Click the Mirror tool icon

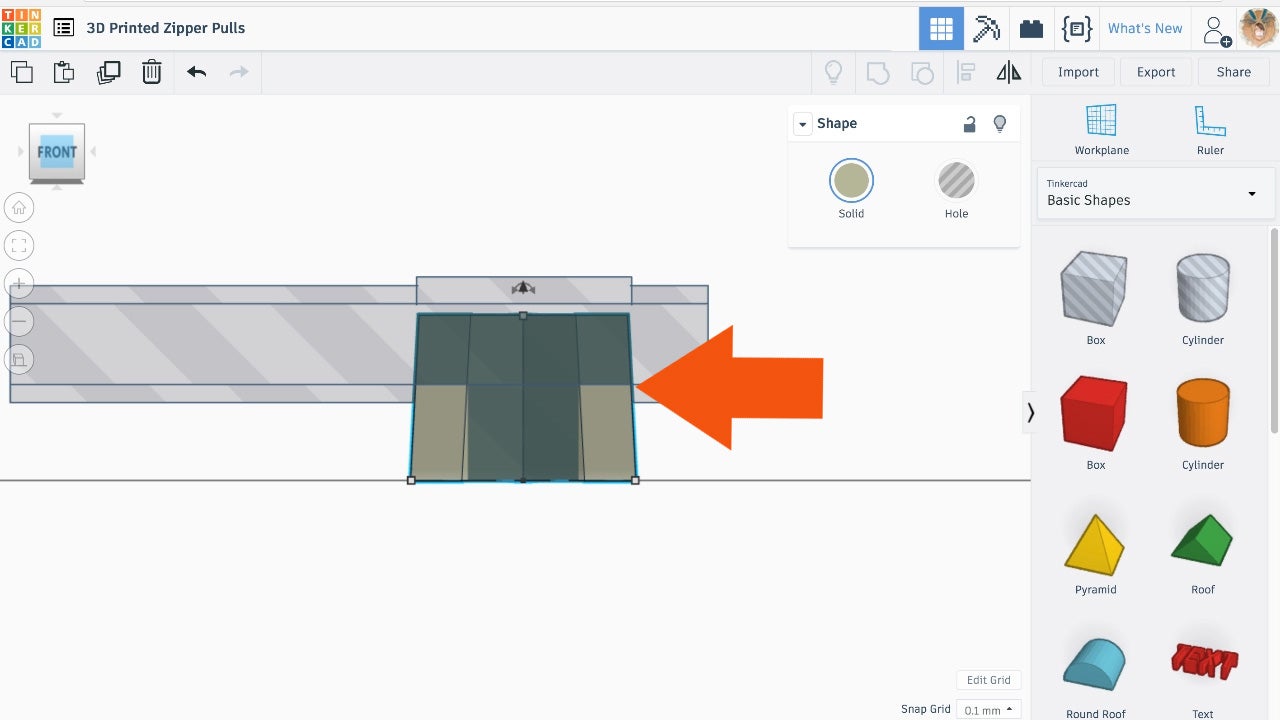[1009, 72]
